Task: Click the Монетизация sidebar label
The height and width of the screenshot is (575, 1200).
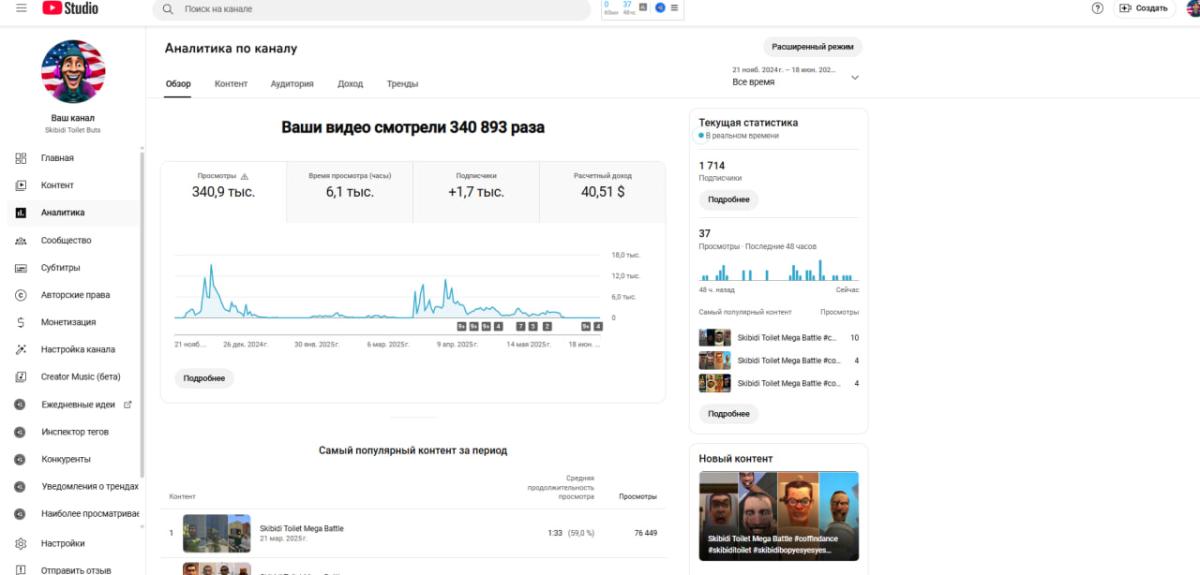Action: [x=68, y=322]
